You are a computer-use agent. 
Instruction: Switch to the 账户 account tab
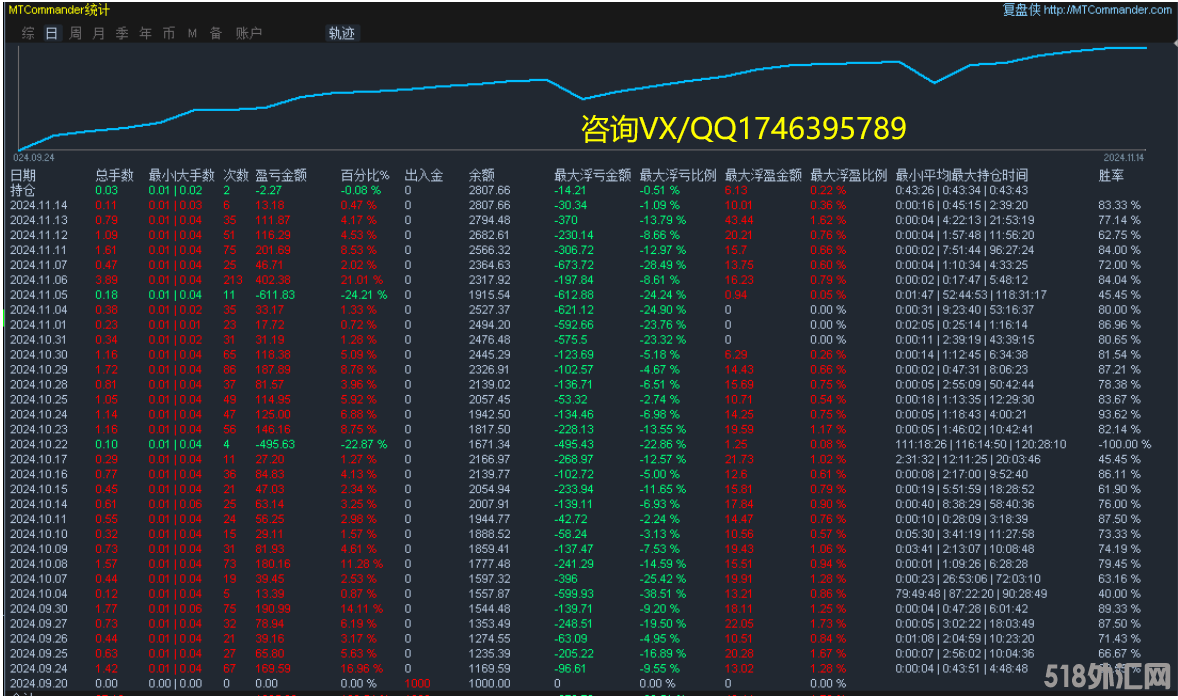point(249,33)
